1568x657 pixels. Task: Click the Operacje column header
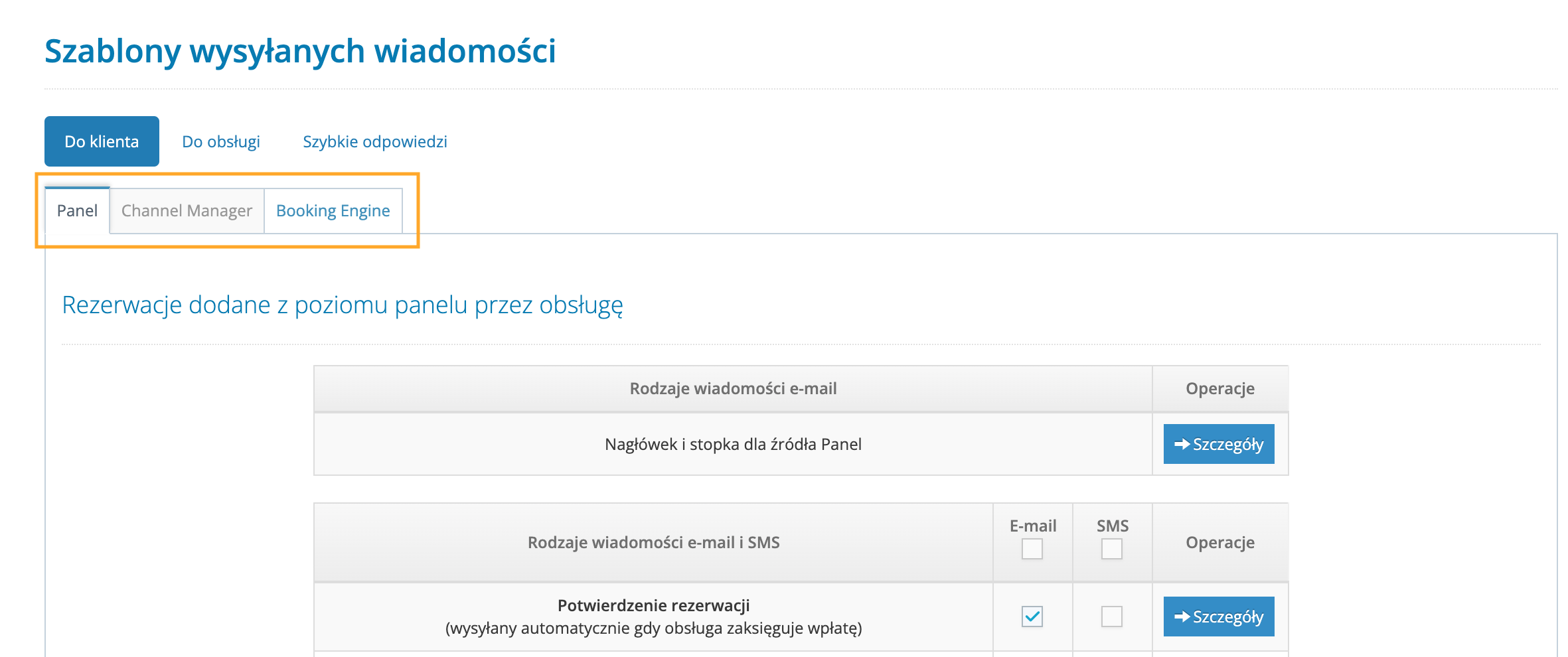click(x=1219, y=388)
